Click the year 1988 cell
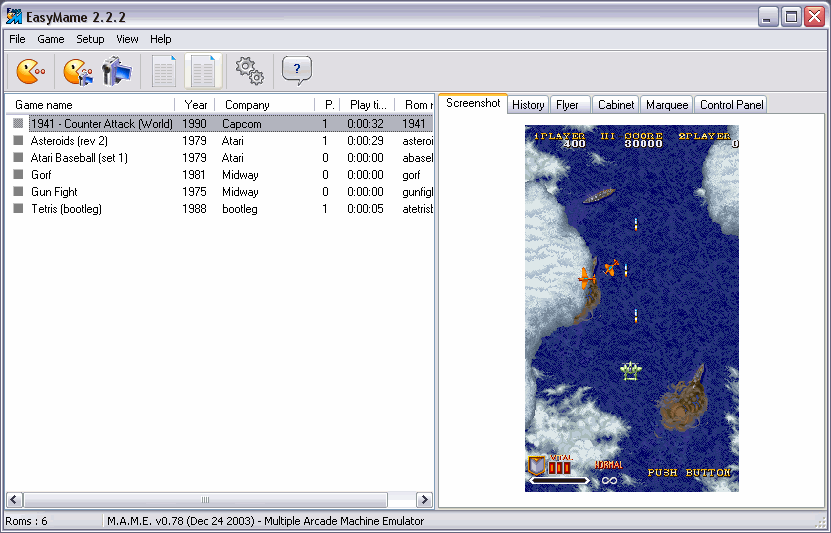 click(194, 208)
